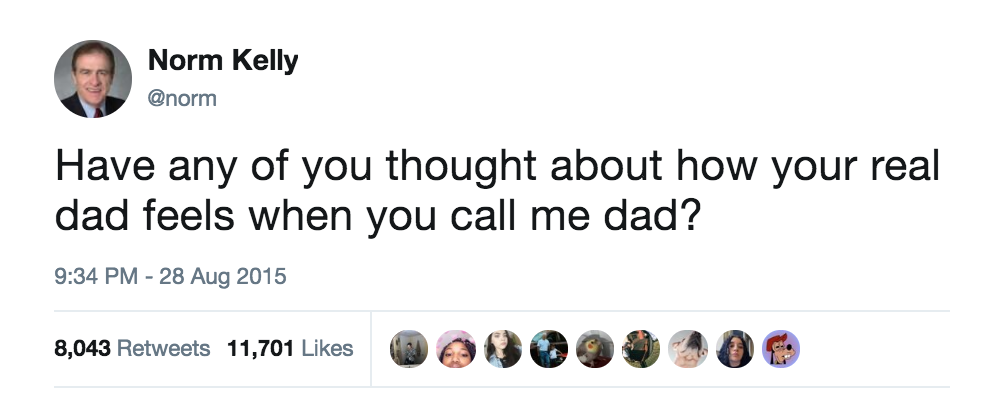1006x396 pixels.
Task: Click "28 Aug 2015" date text
Action: (x=223, y=276)
